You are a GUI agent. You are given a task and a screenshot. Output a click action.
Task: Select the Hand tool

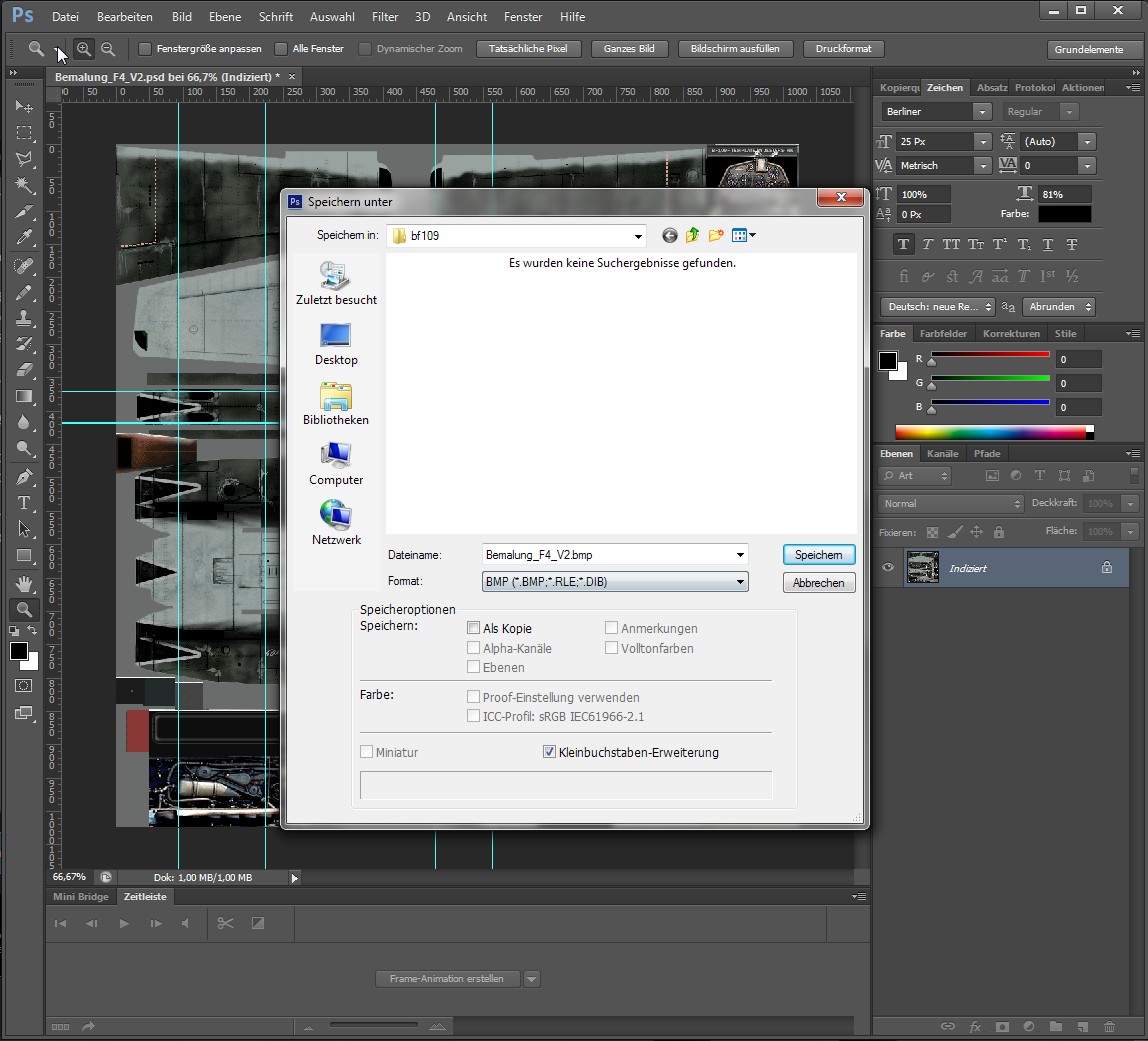(x=24, y=583)
